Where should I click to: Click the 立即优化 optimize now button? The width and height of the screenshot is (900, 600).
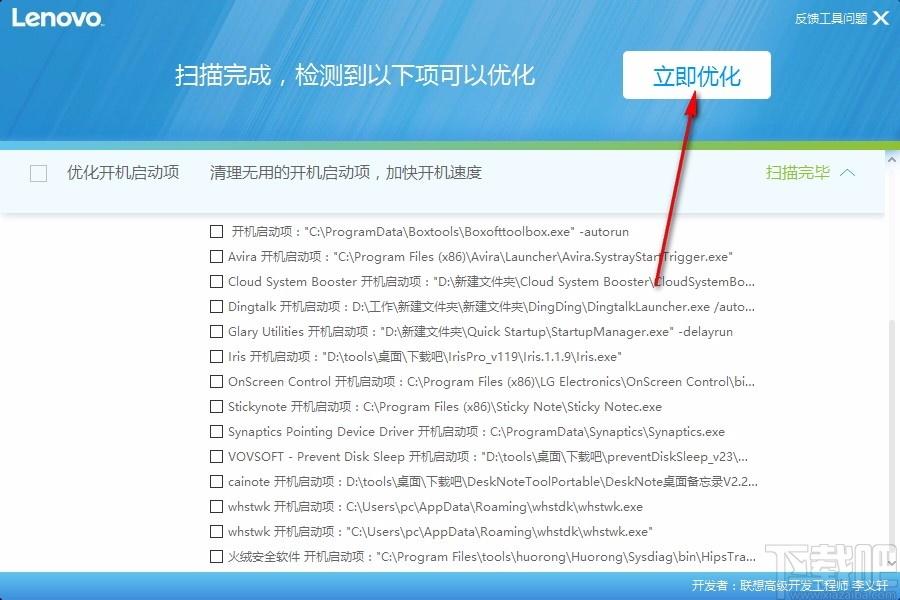point(696,75)
